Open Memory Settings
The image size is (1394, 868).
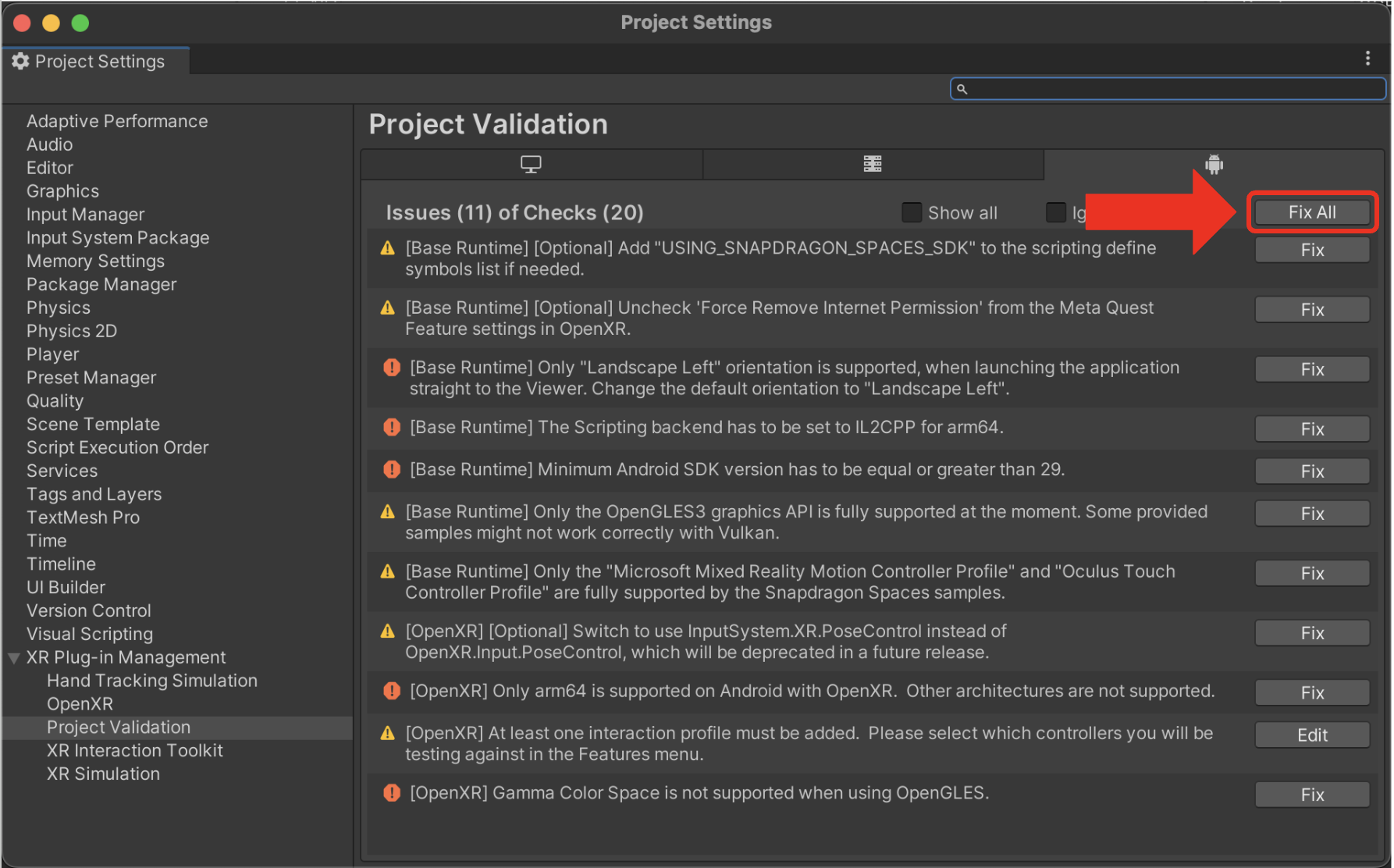pyautogui.click(x=95, y=261)
